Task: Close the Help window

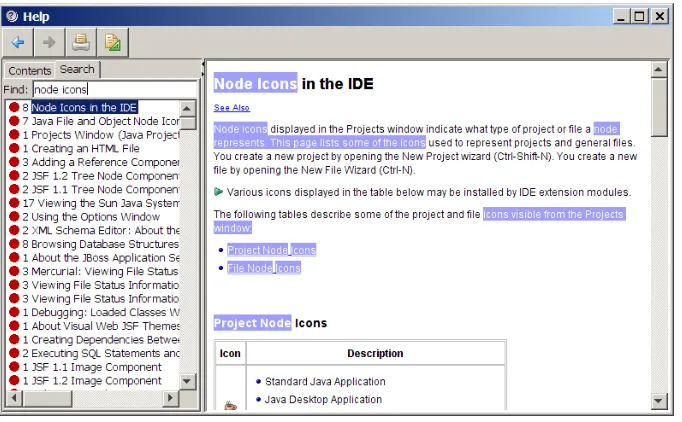Action: click(659, 17)
